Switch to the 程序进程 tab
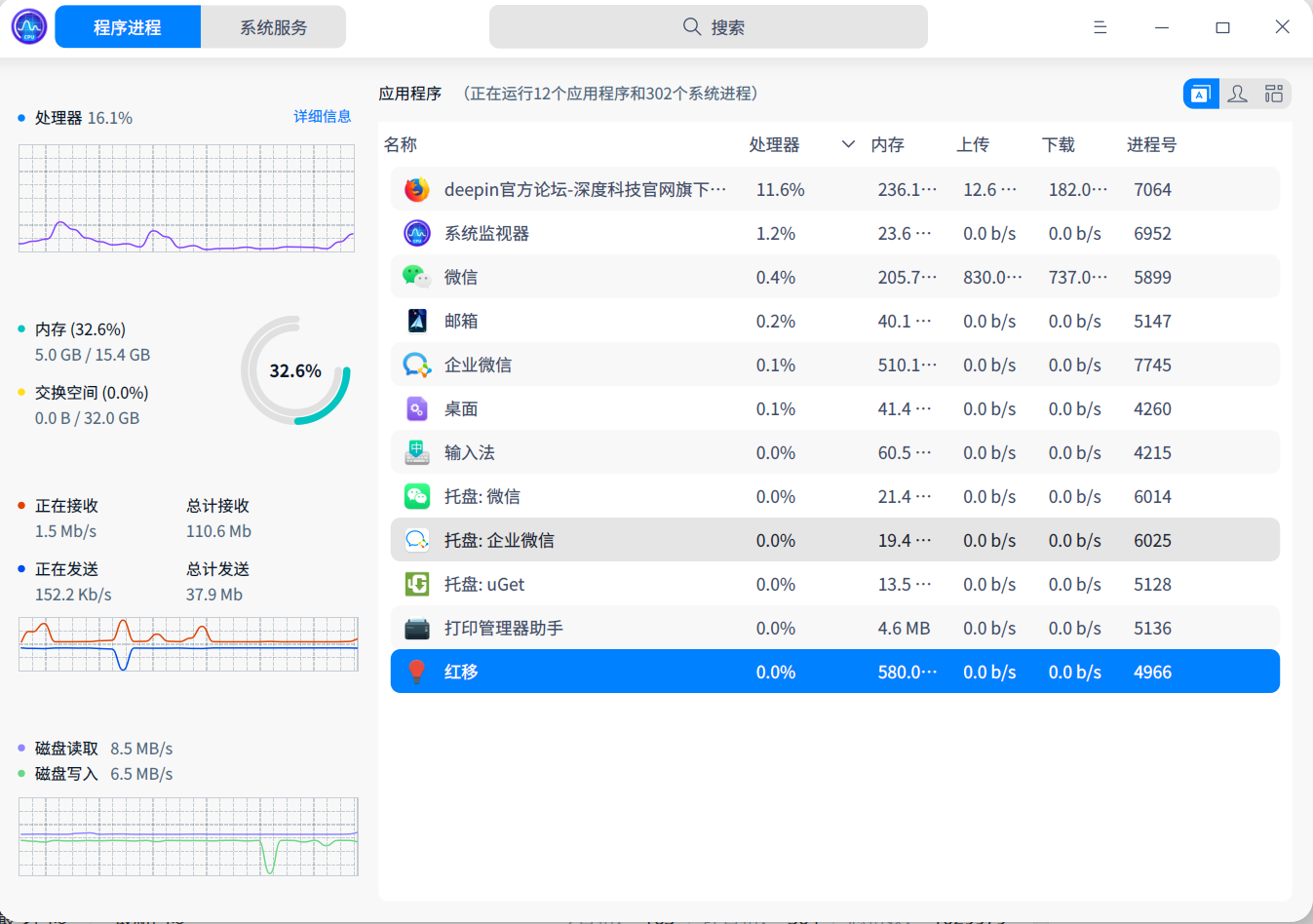Viewport: 1313px width, 924px height. [x=128, y=26]
